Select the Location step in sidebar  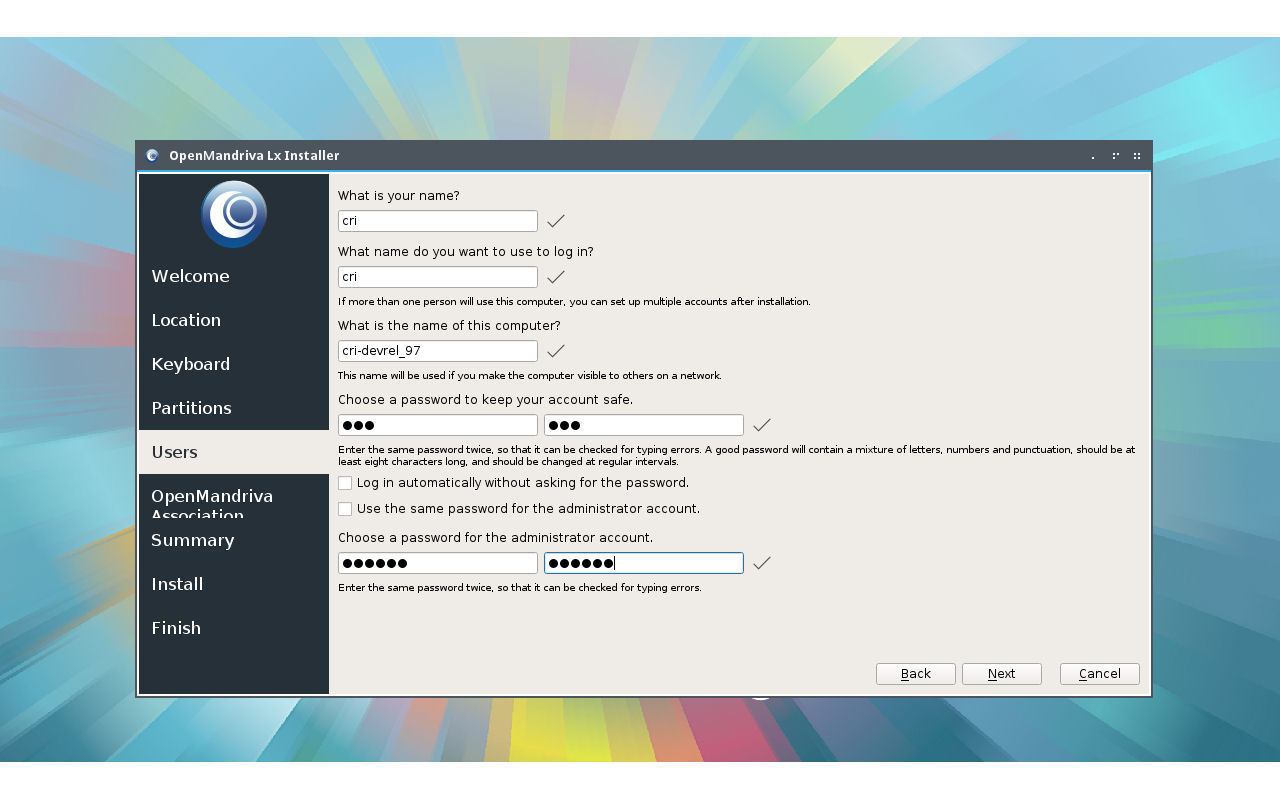pyautogui.click(x=186, y=320)
